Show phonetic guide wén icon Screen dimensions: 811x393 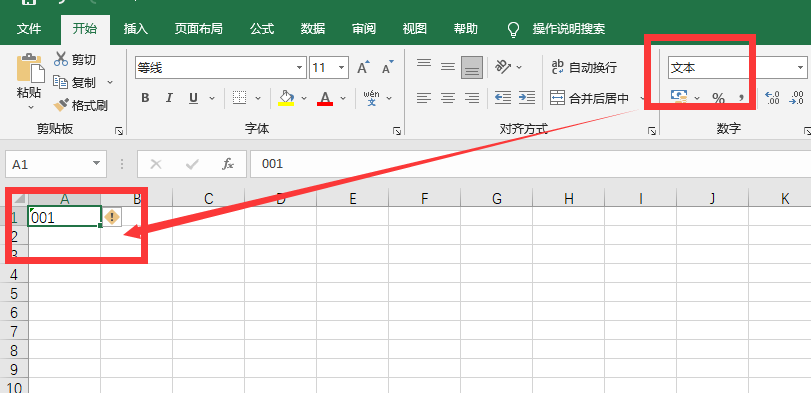coord(371,98)
